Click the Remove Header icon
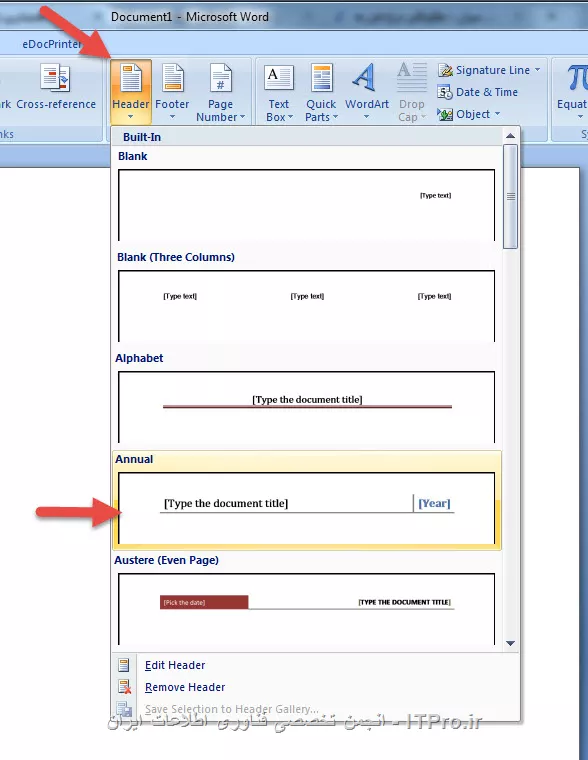588x760 pixels. click(124, 687)
